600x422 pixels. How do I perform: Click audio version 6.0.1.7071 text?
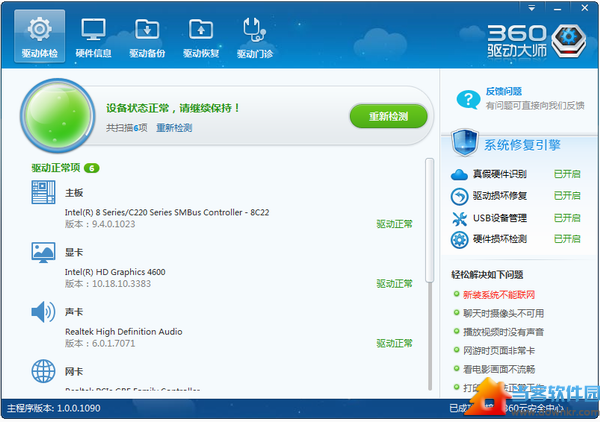tap(100, 344)
